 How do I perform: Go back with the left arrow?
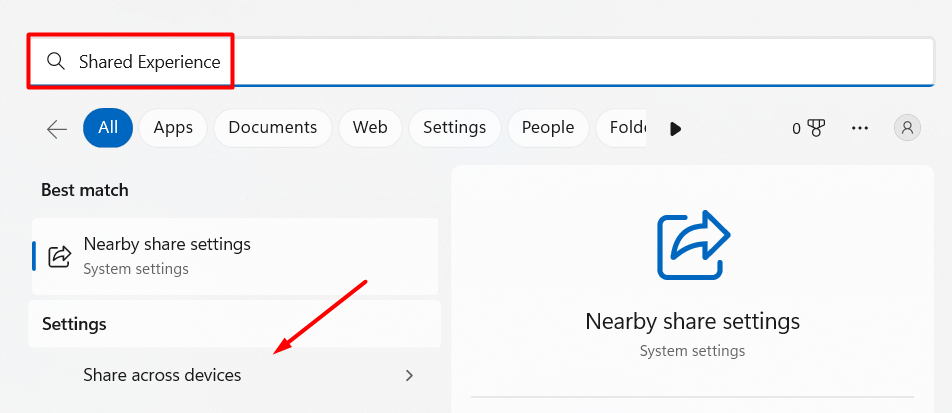click(57, 128)
